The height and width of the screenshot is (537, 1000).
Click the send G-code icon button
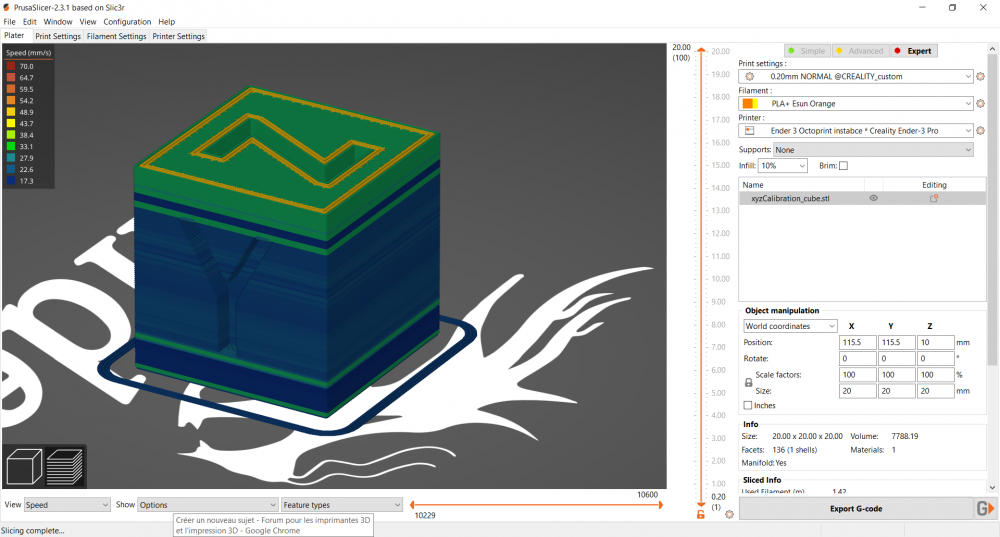[985, 508]
